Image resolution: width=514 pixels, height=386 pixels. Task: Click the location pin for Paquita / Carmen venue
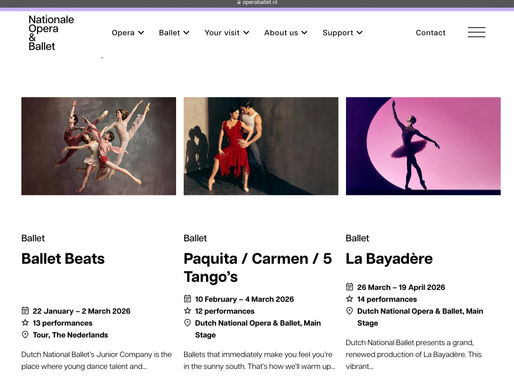pos(187,323)
